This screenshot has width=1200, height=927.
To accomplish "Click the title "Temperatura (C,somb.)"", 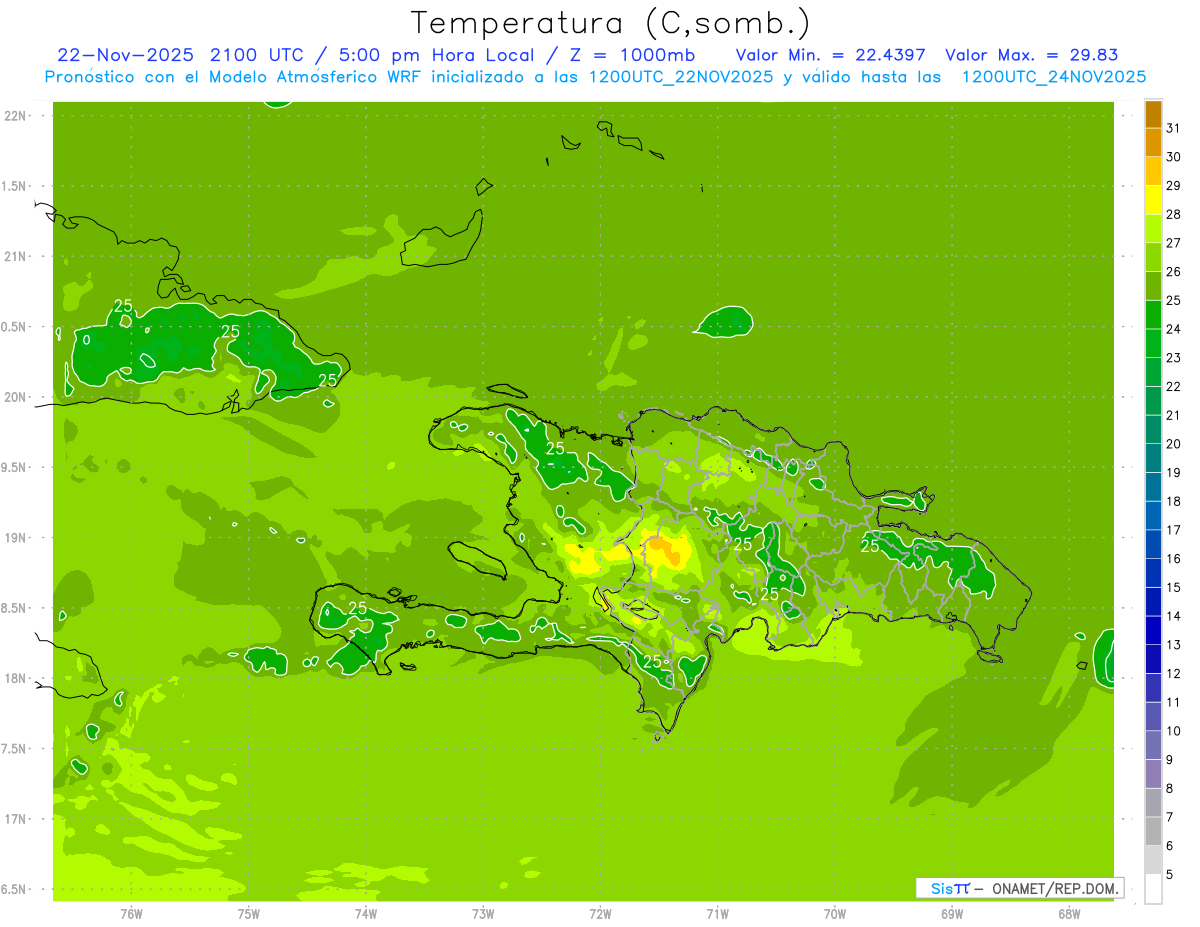I will pyautogui.click(x=610, y=23).
